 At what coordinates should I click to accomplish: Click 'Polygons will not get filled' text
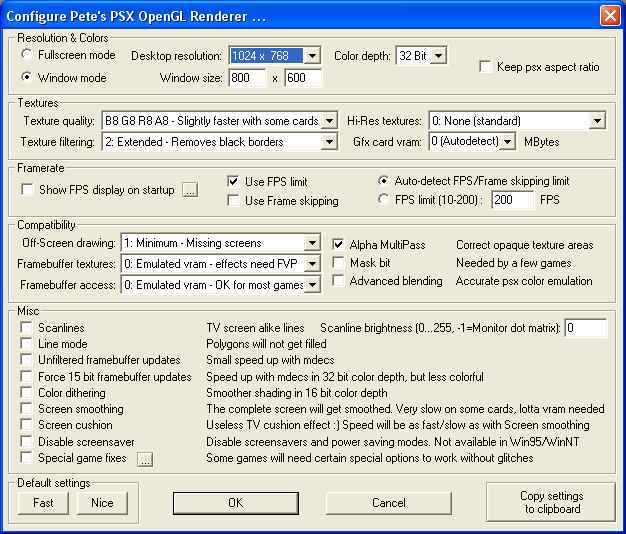click(266, 344)
